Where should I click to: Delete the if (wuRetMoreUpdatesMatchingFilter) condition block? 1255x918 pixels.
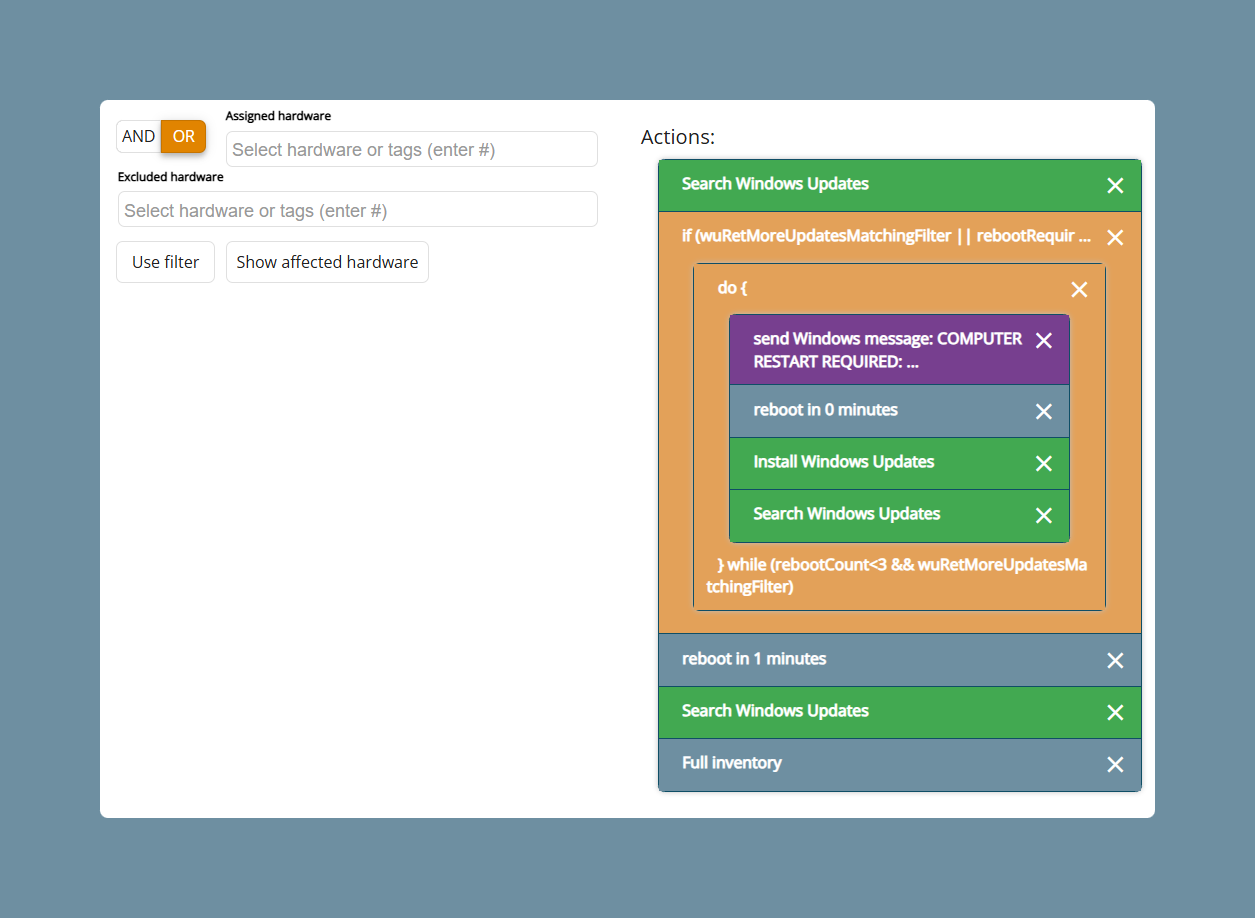[1115, 238]
